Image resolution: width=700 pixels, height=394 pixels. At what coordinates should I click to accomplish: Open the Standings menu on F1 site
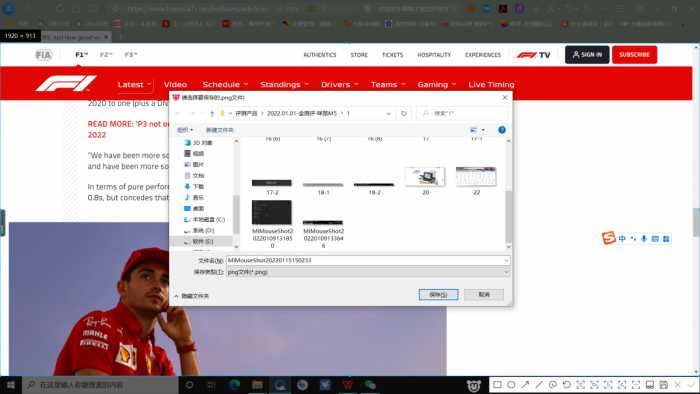[284, 84]
